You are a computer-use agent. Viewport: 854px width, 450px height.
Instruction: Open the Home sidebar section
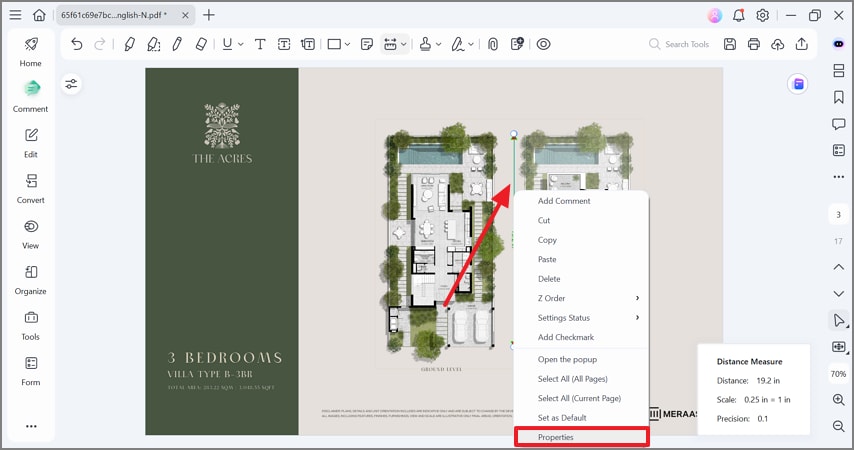coord(30,52)
